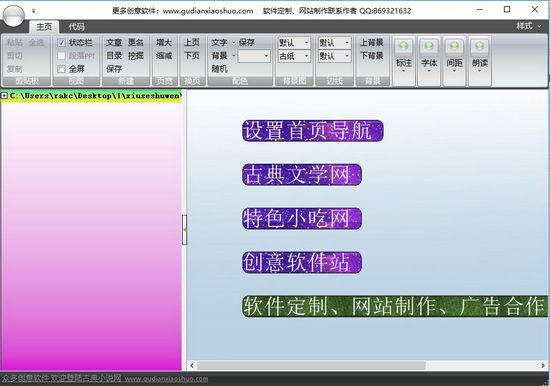Click the horizontal scrollbar thumb
The width and height of the screenshot is (550, 386).
(x=311, y=366)
